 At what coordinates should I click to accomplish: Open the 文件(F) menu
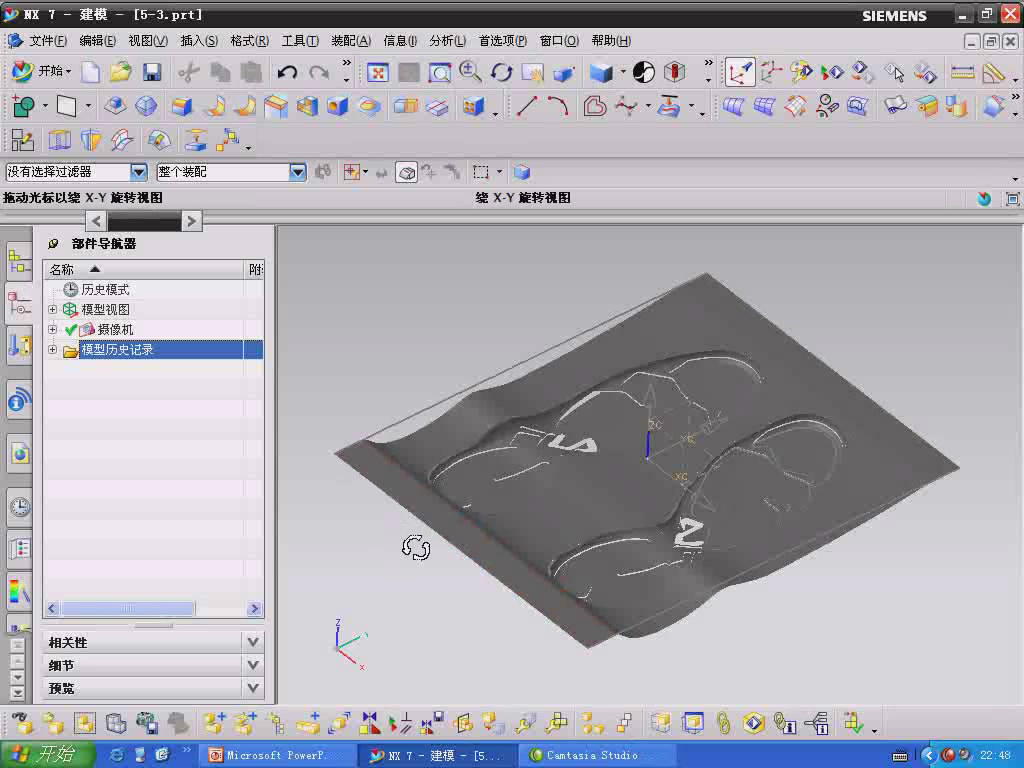coord(47,41)
